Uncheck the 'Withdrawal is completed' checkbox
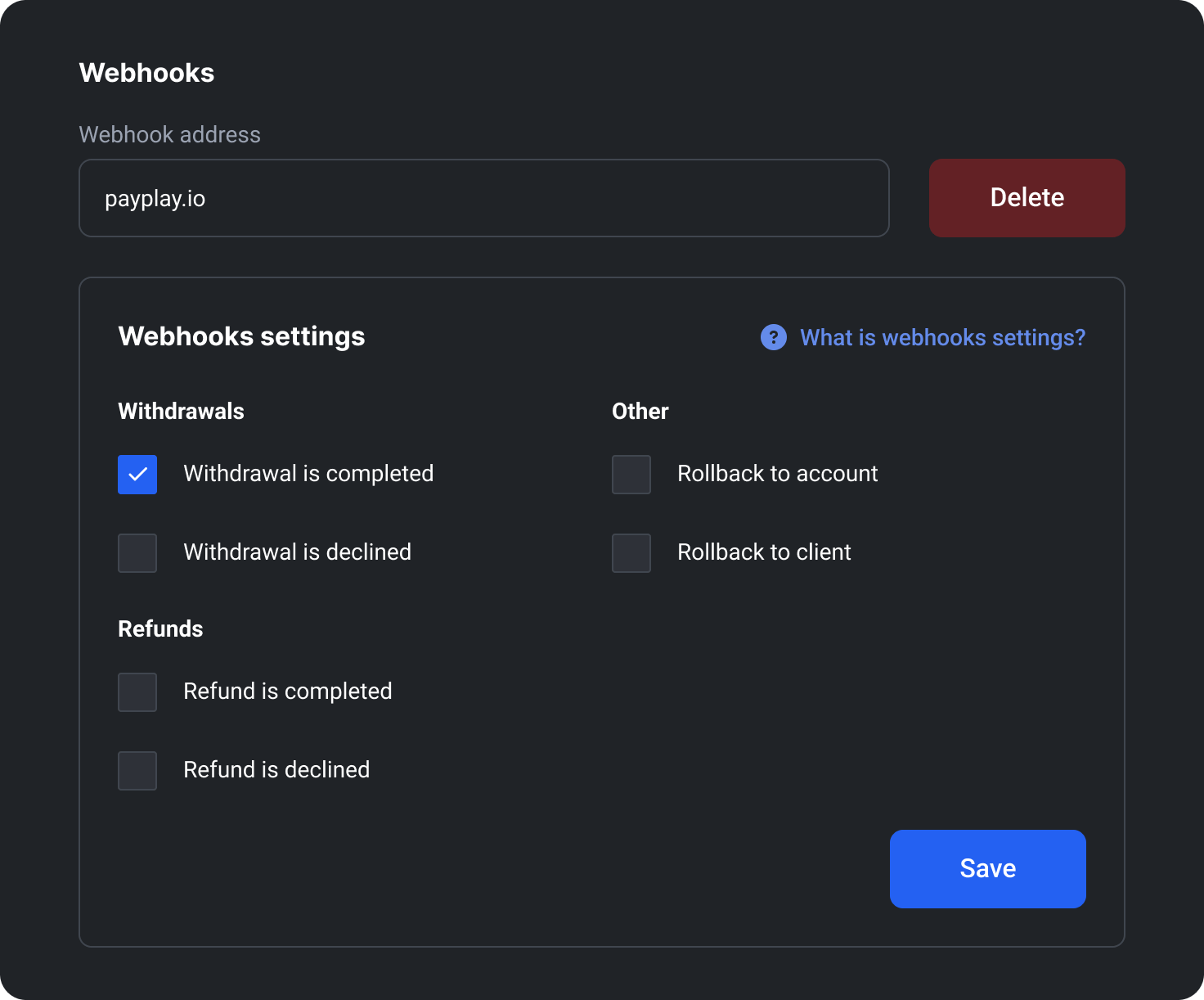Image resolution: width=1204 pixels, height=1000 pixels. 137,475
